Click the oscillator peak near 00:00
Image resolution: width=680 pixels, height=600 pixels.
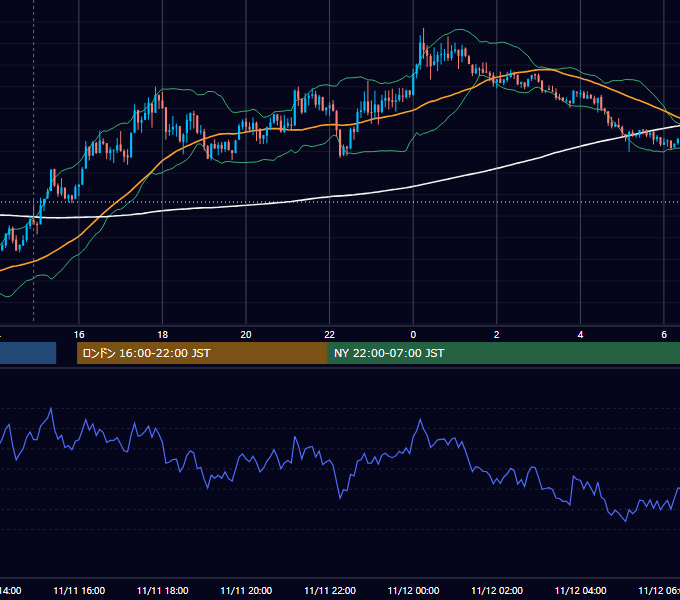click(420, 420)
